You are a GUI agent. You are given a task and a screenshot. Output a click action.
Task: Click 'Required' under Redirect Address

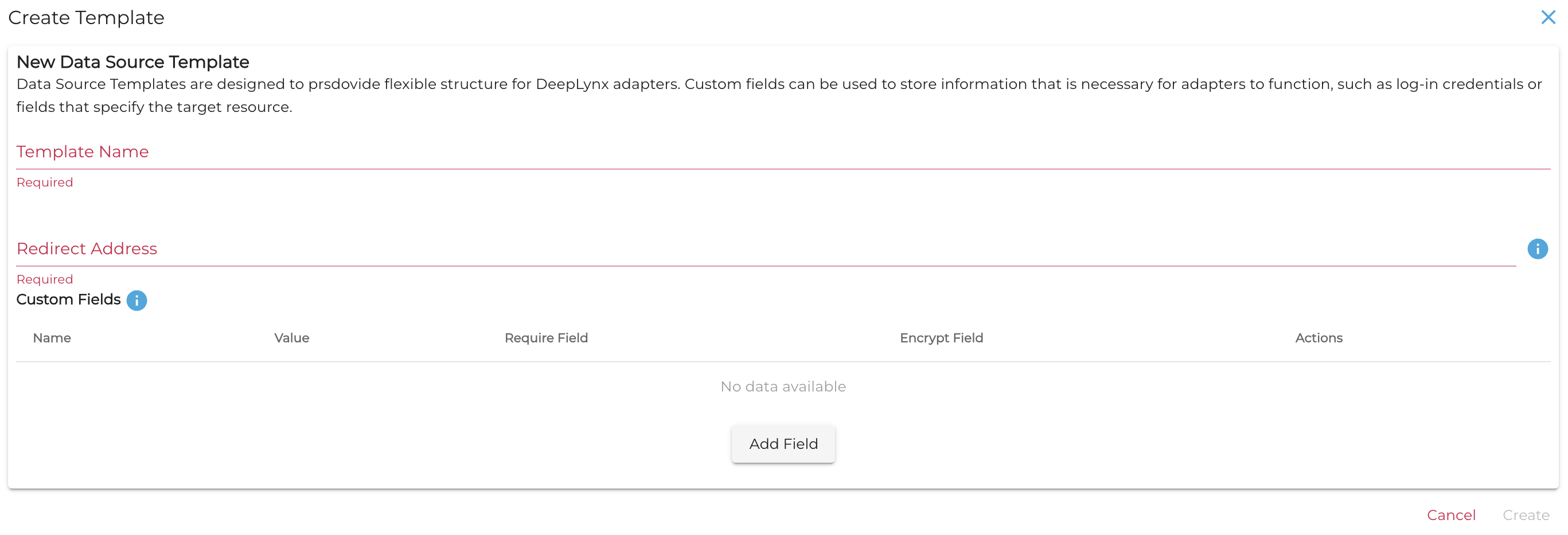pos(44,279)
